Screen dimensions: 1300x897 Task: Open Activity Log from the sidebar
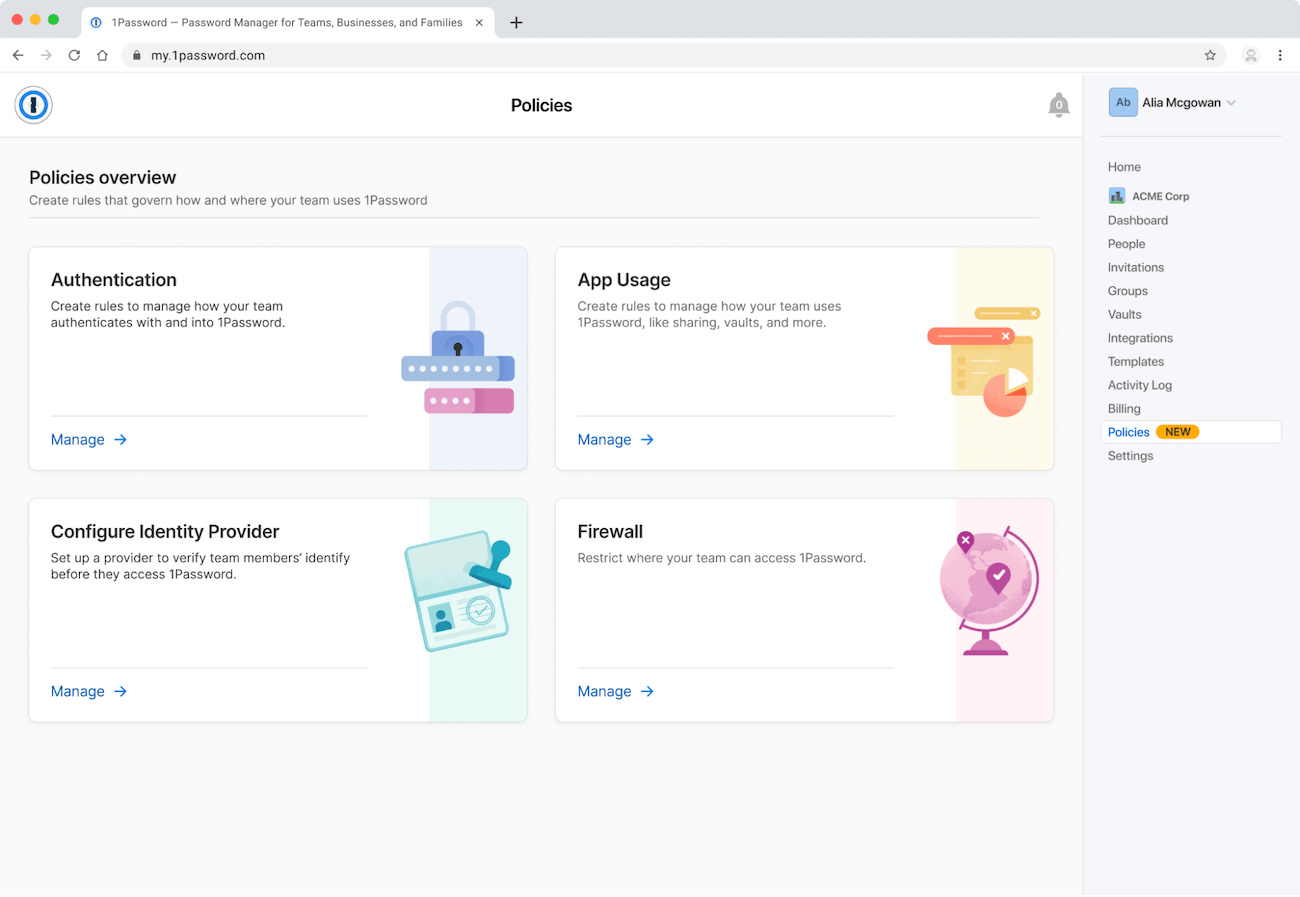point(1140,385)
